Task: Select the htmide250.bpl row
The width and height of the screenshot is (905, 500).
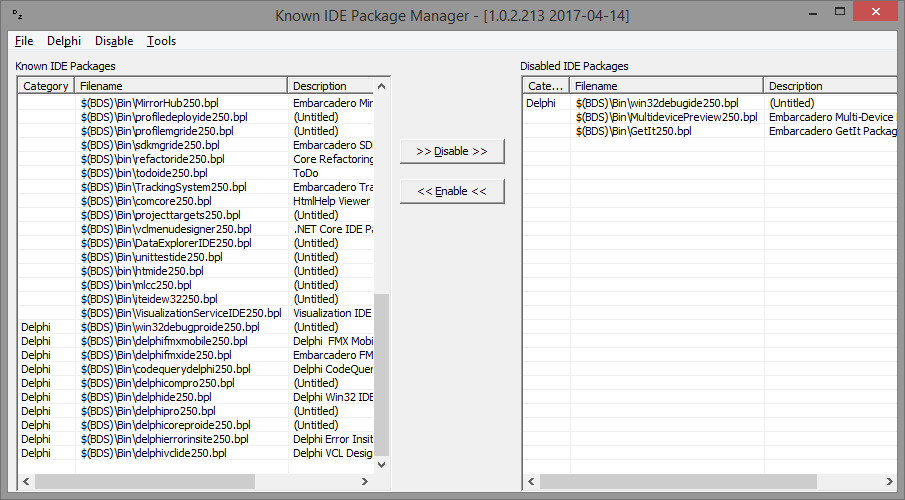Action: [196, 271]
